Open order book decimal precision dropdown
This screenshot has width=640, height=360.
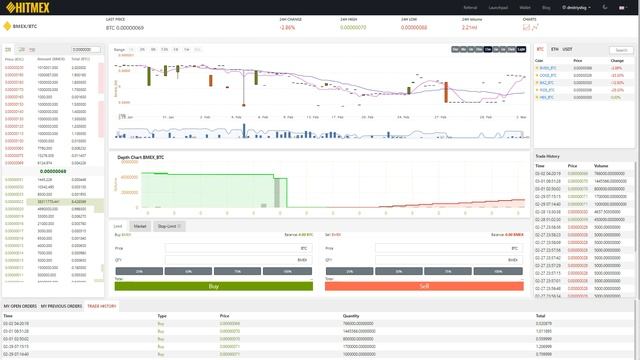point(86,49)
